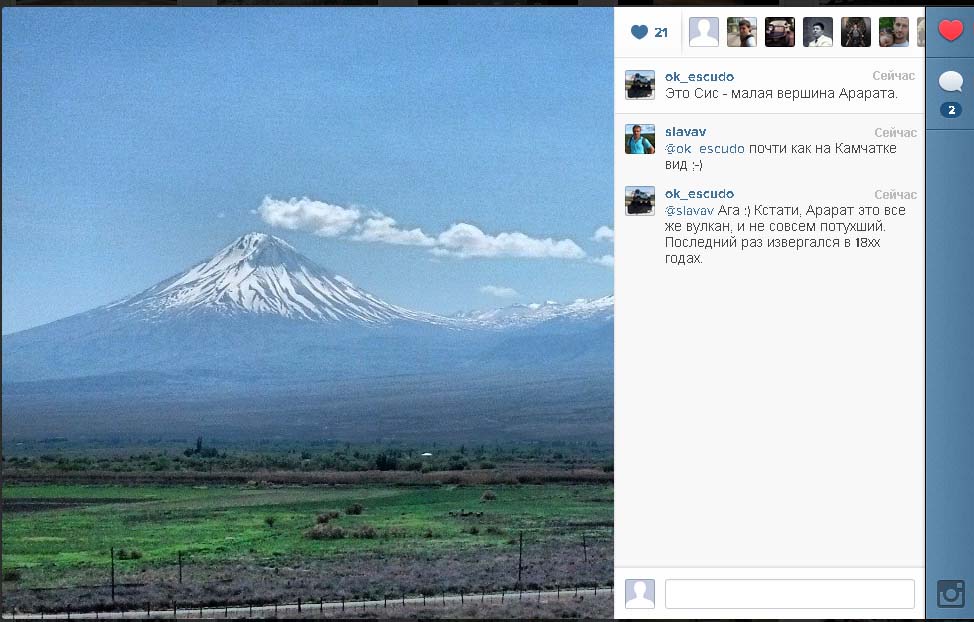This screenshot has height=622, width=974.
Task: Open the Instagram camera logo icon
Action: pos(950,593)
